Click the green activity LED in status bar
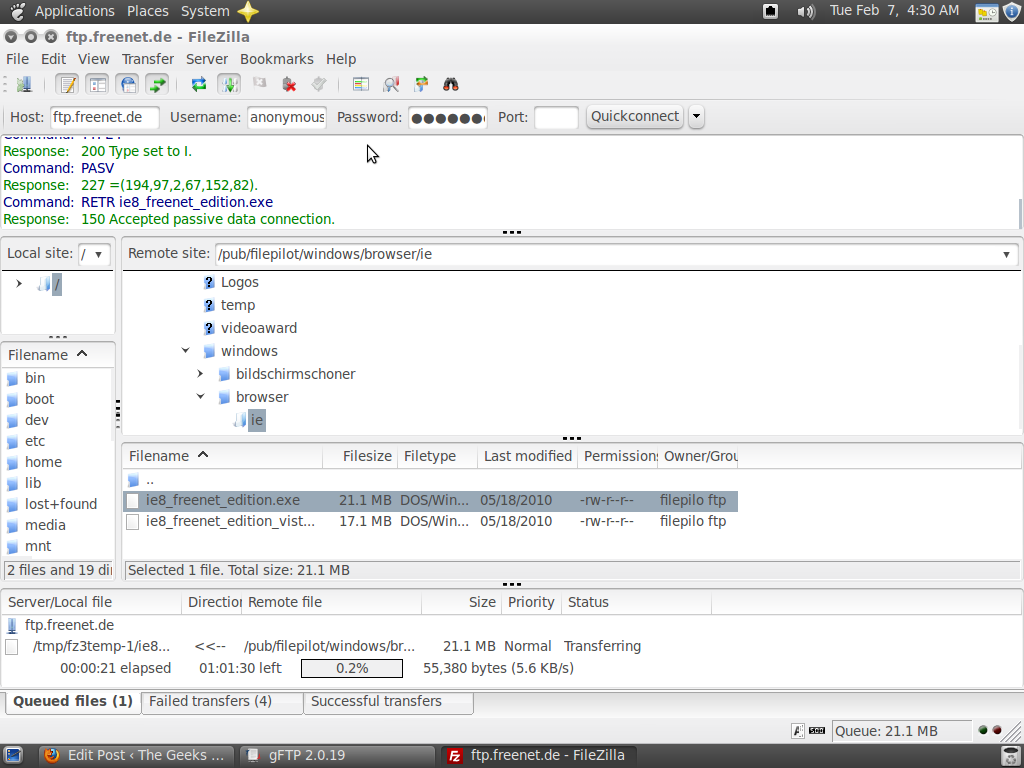This screenshot has height=768, width=1024. [x=983, y=730]
